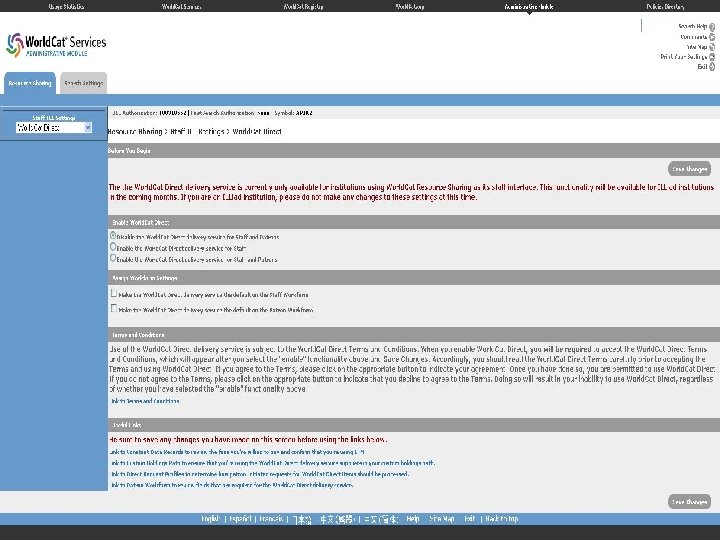The height and width of the screenshot is (540, 720).
Task: Select Disable WorldCat Direct delivery service radio
Action: [113, 236]
